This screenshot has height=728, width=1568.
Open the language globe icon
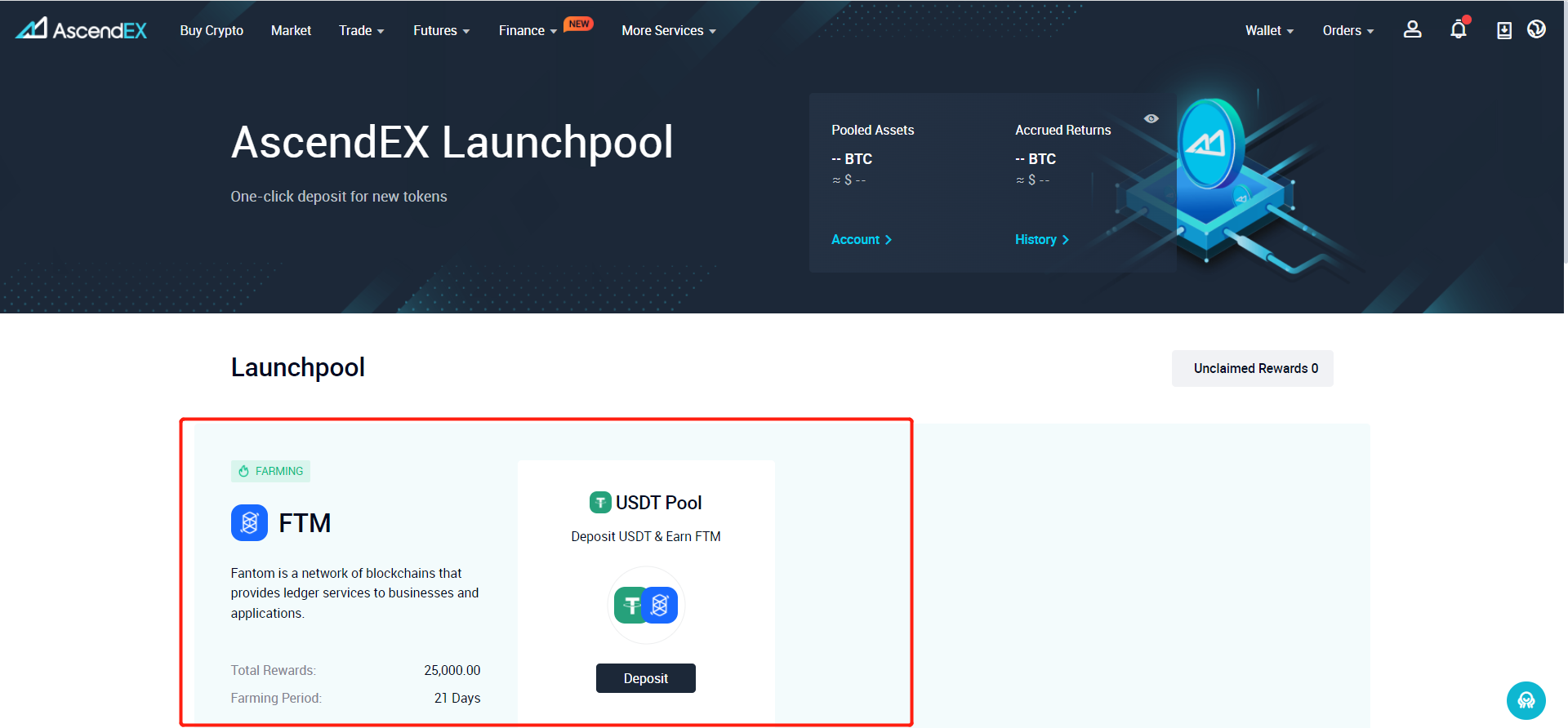1536,29
